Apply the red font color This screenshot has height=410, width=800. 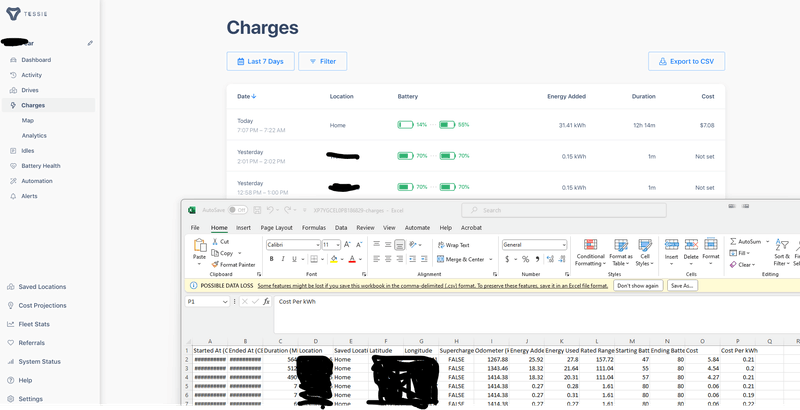point(352,260)
